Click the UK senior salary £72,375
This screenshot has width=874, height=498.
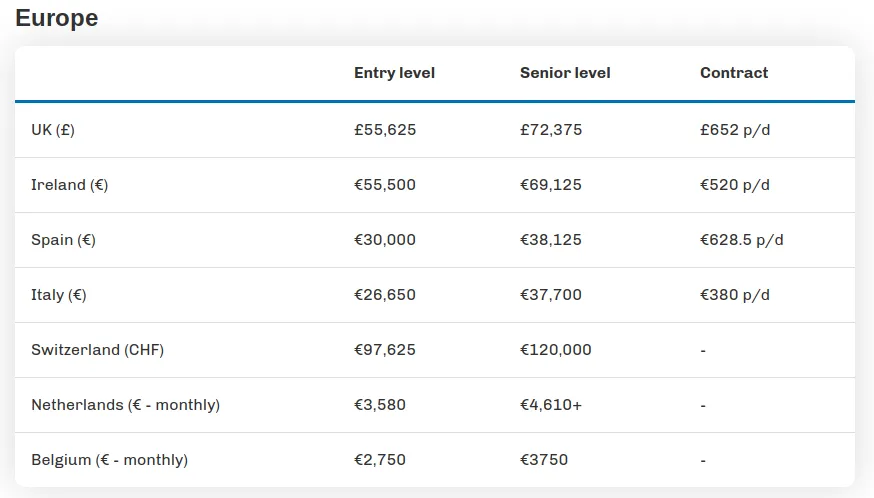click(551, 130)
